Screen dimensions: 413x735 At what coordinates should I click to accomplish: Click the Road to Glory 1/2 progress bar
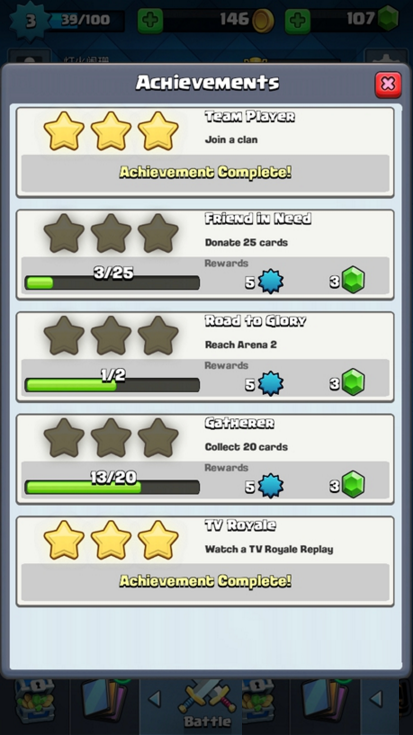[112, 385]
